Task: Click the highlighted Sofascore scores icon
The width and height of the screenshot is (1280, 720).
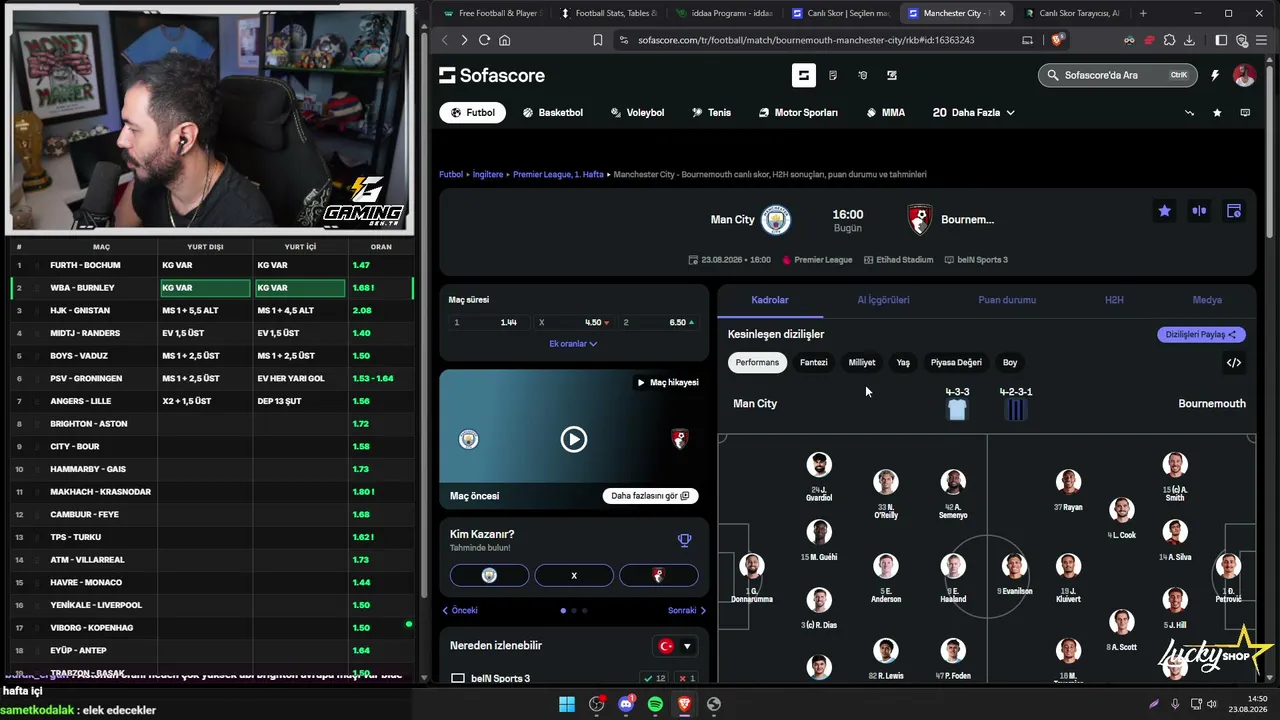Action: tap(803, 75)
